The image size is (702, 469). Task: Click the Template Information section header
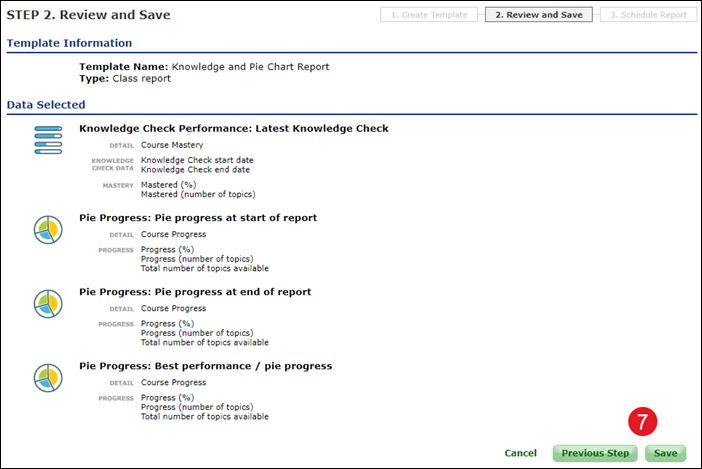coord(69,43)
